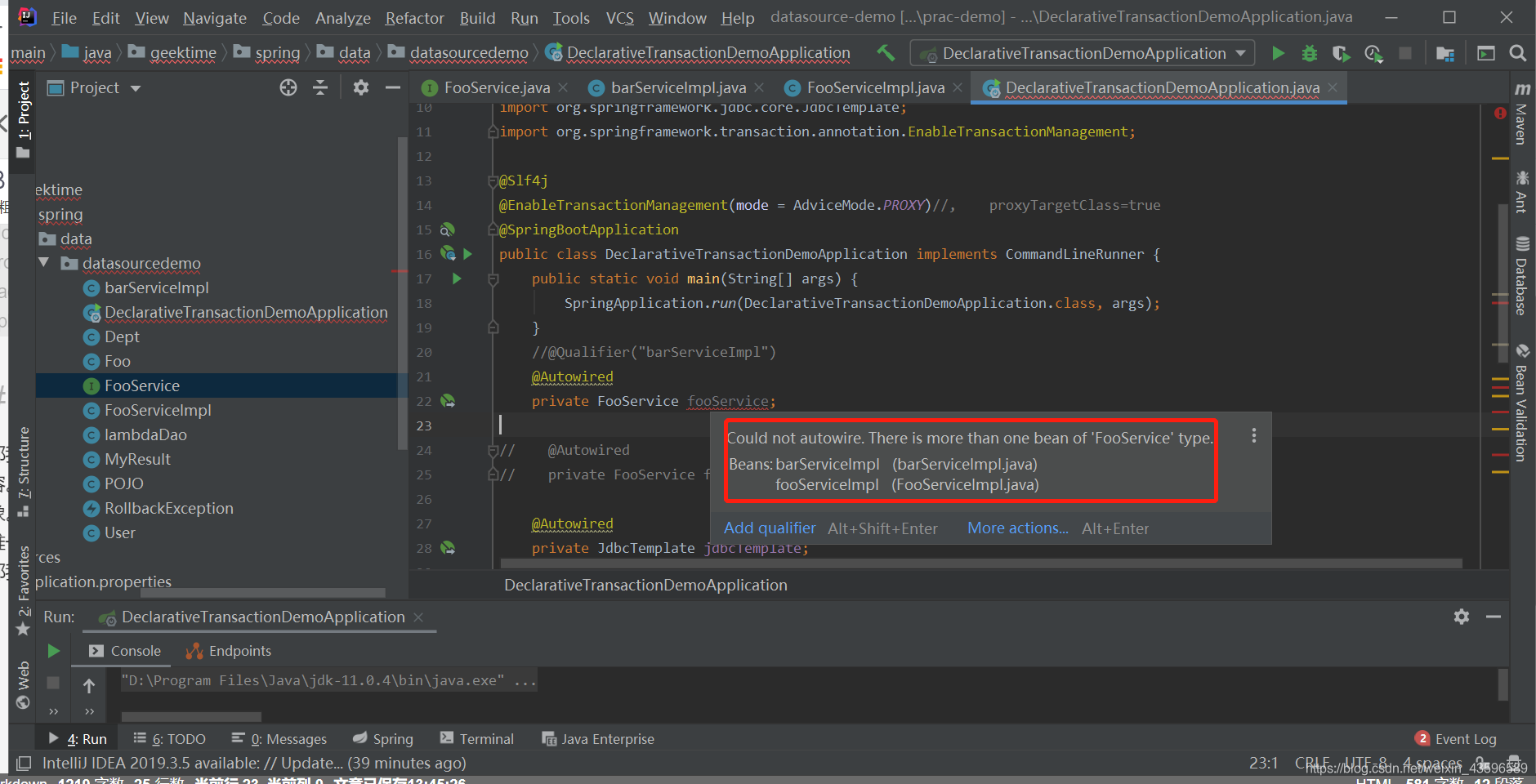Run the DeclarativeTransactionDemoApplication
This screenshot has width=1536, height=784.
pos(1277,53)
